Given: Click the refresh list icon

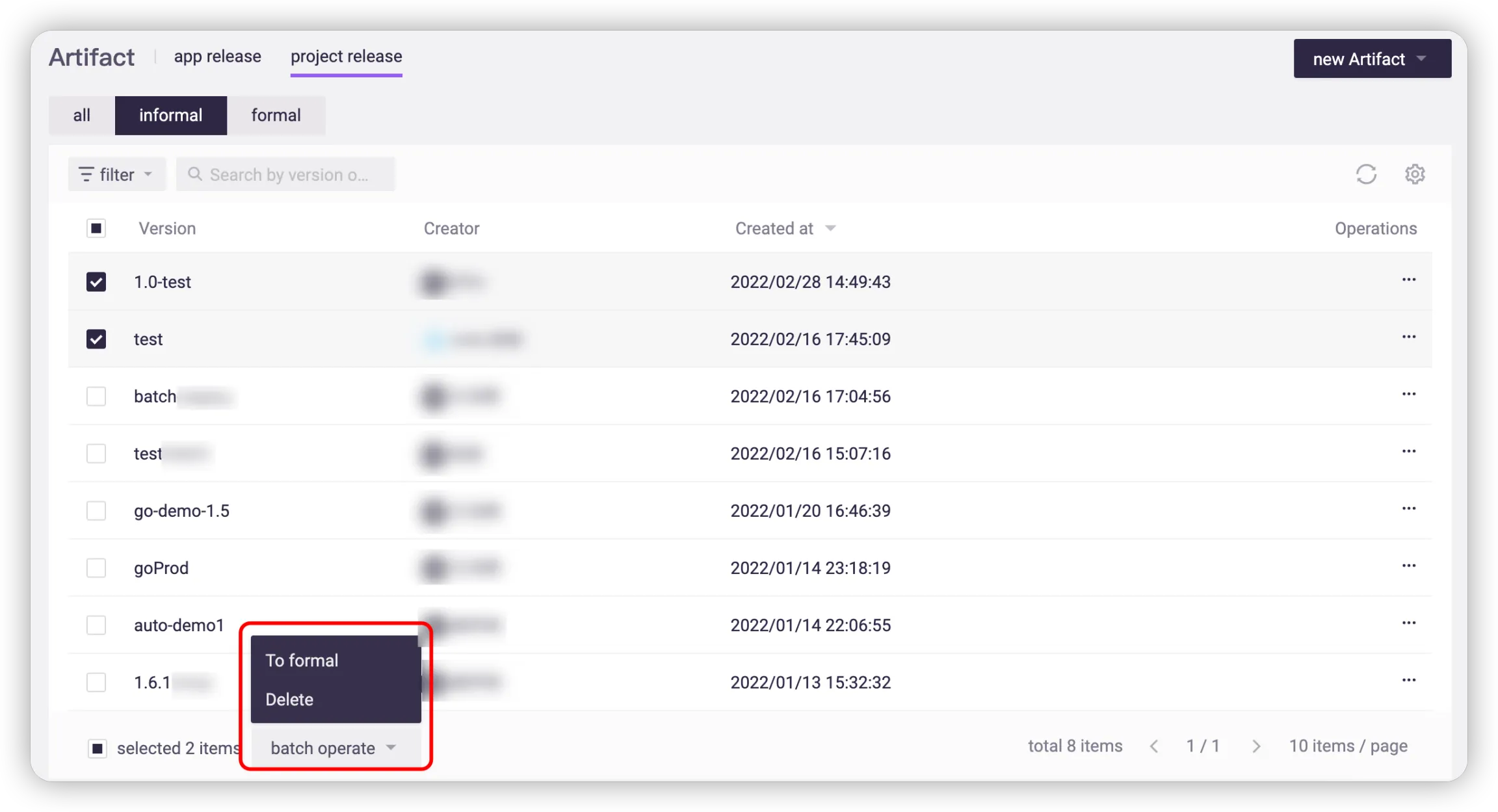Looking at the screenshot, I should click(1366, 174).
